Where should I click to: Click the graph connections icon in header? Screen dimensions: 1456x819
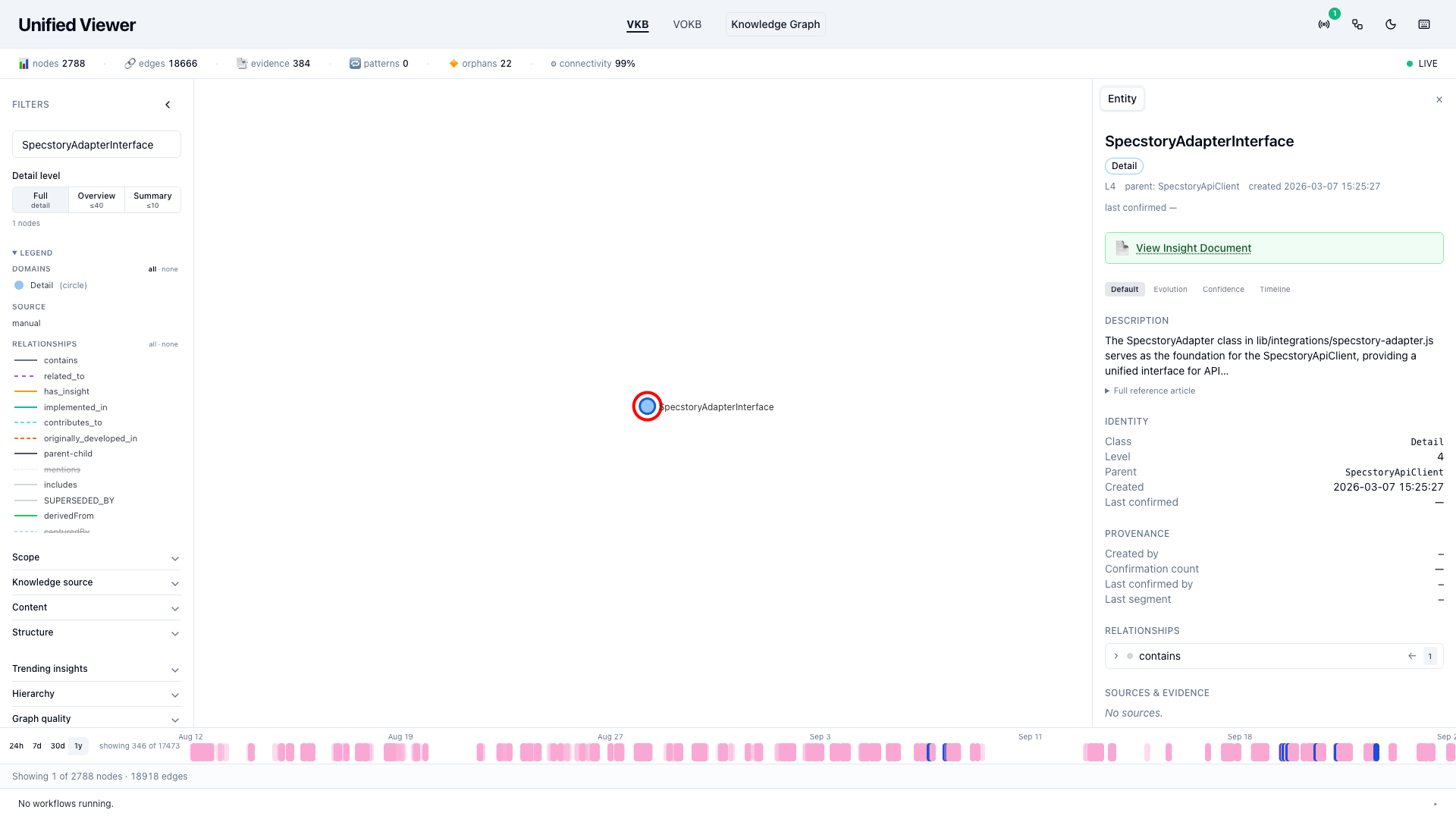pyautogui.click(x=1357, y=24)
